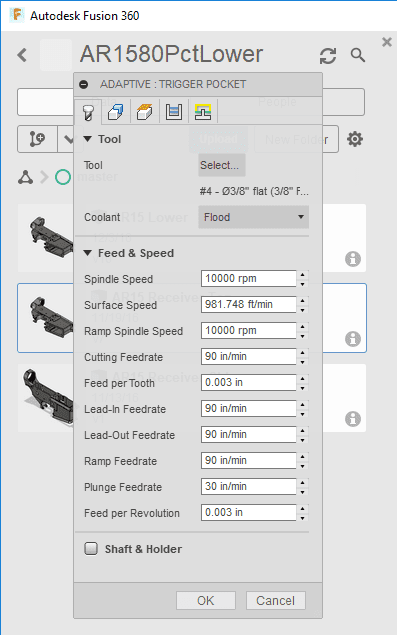
Task: Show info for third AR15 Receiver file
Action: click(x=353, y=419)
